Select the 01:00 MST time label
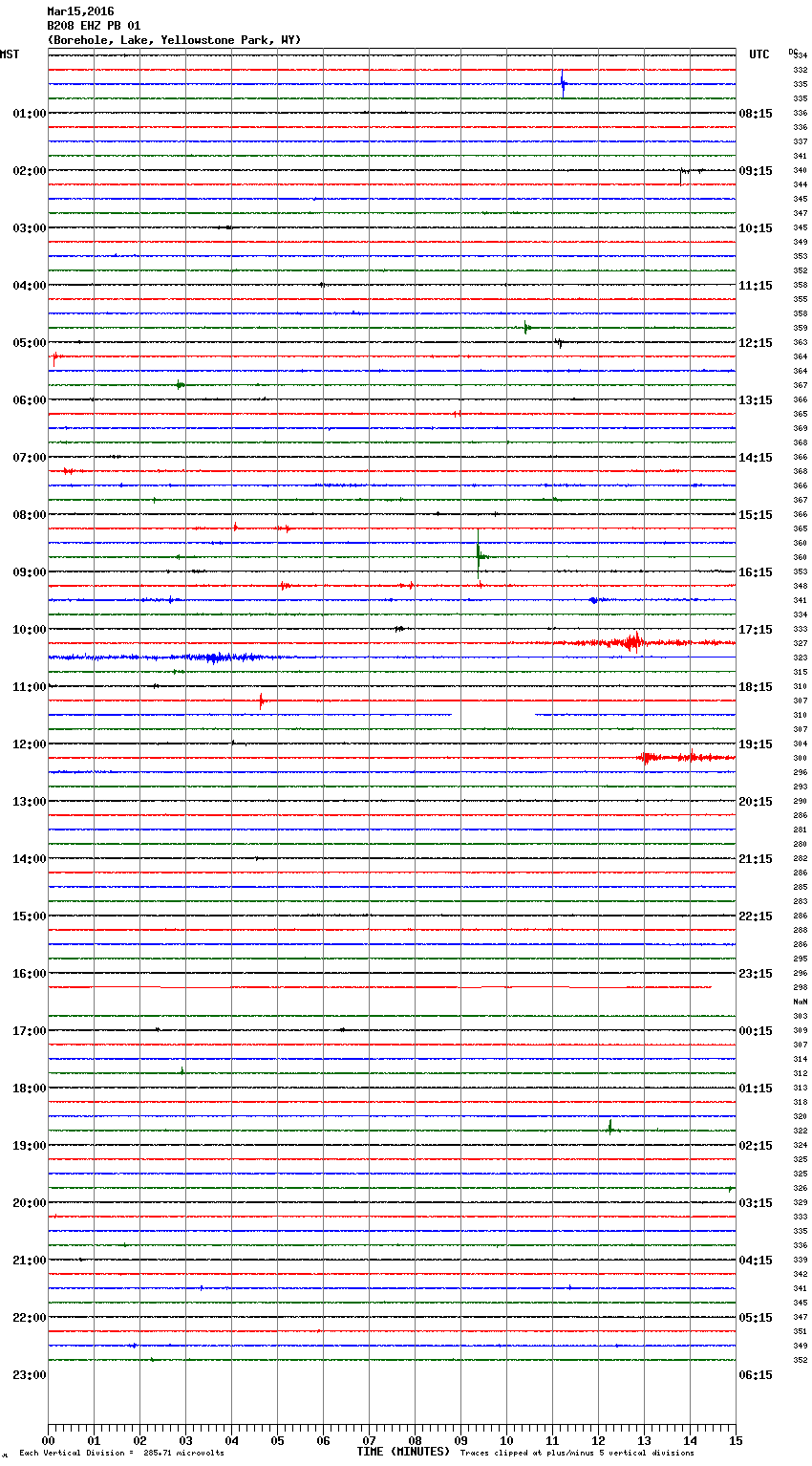The width and height of the screenshot is (812, 1466). (x=29, y=114)
